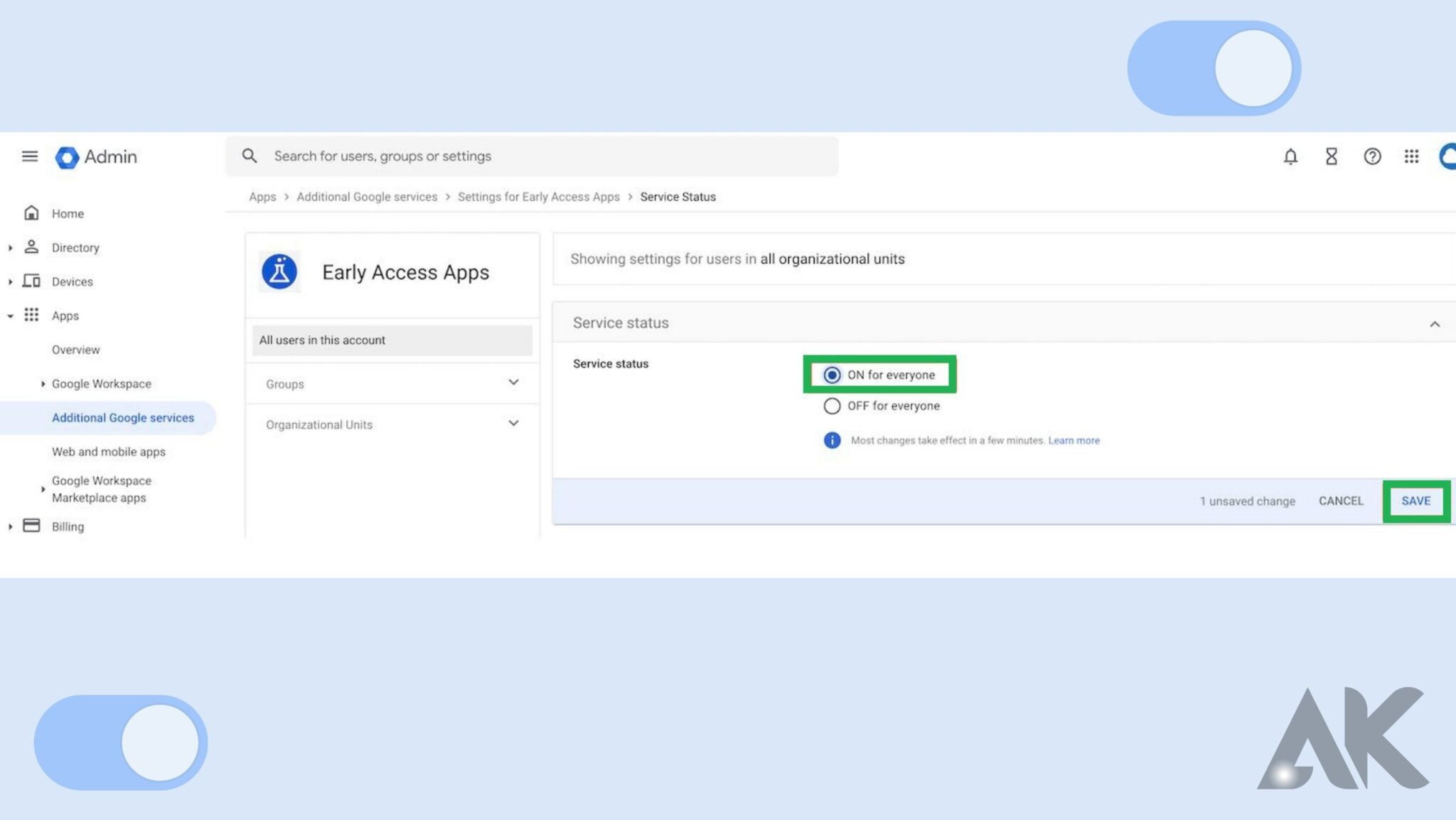Viewport: 1456px width, 820px height.
Task: Open Additional Google services in the sidebar
Action: 122,417
